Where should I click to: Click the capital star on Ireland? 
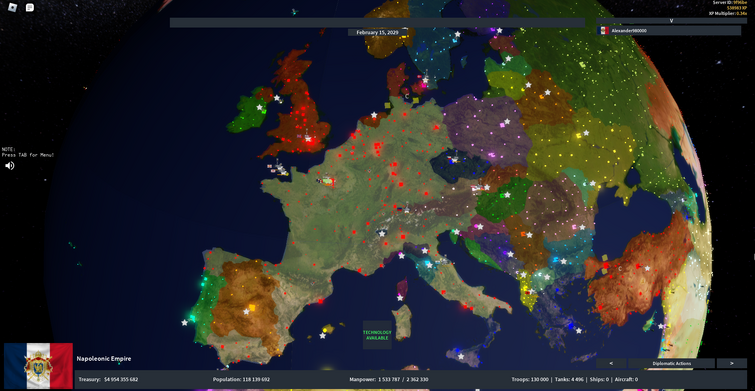pyautogui.click(x=260, y=107)
